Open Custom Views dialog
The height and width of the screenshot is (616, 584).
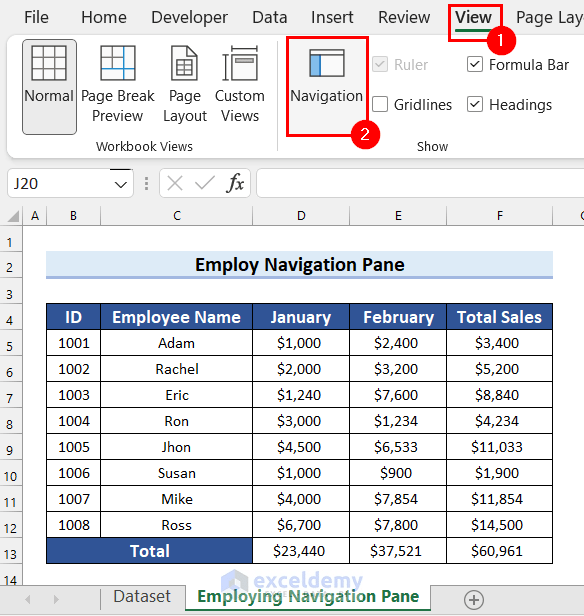pos(240,85)
